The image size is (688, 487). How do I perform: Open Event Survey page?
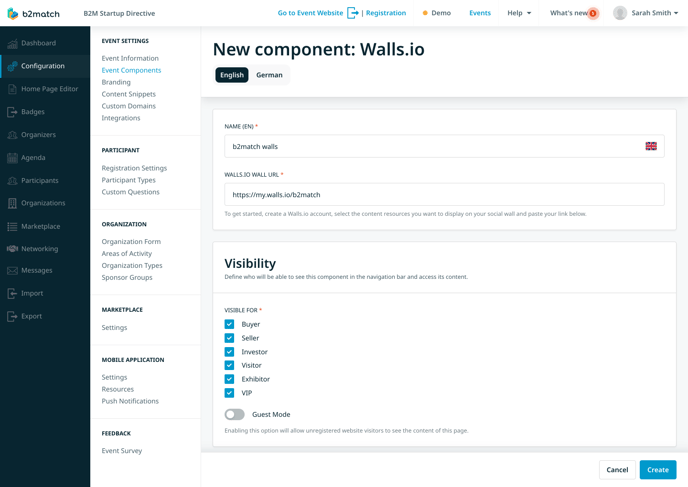click(x=122, y=451)
